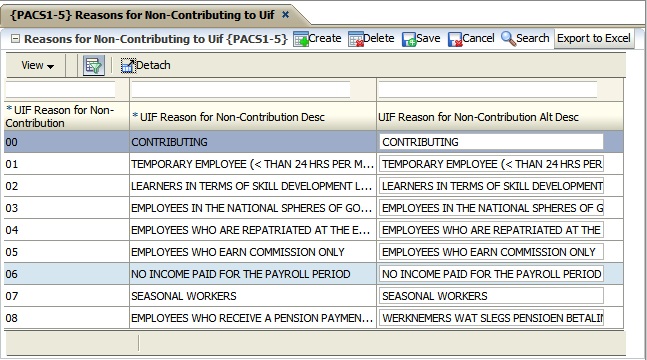Click TEMPORARY EMPLOYEE description cell

[x=253, y=164]
